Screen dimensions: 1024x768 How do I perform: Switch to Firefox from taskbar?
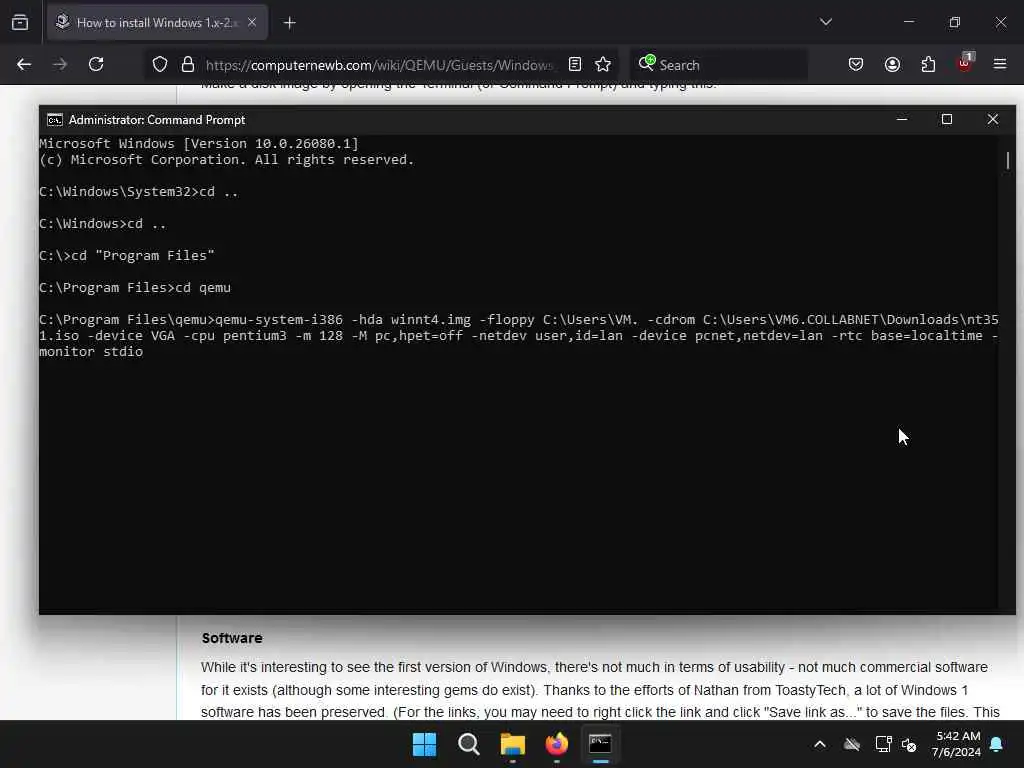click(556, 744)
